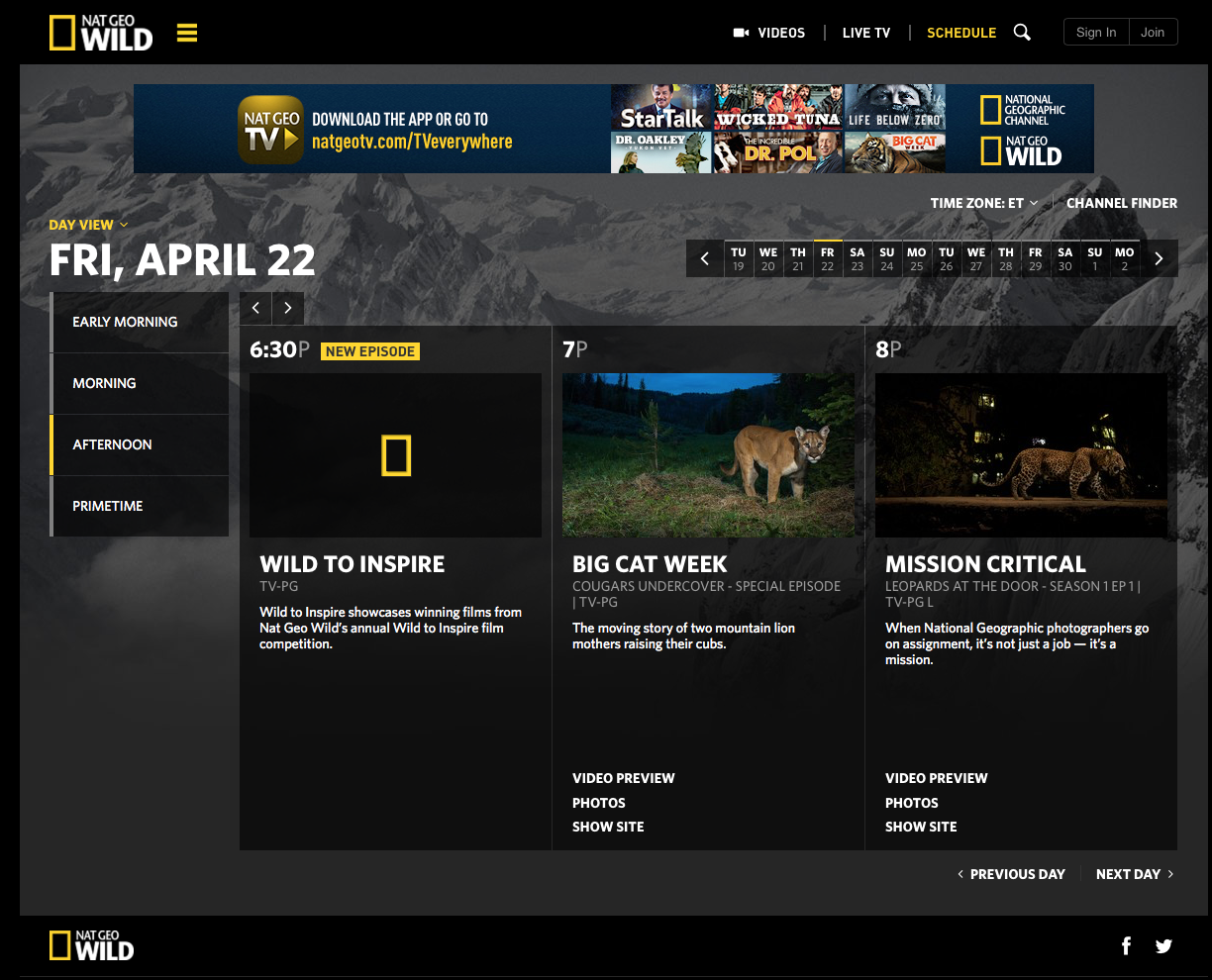The width and height of the screenshot is (1212, 980).
Task: Click the video camera icon beside Videos
Action: pos(741,33)
